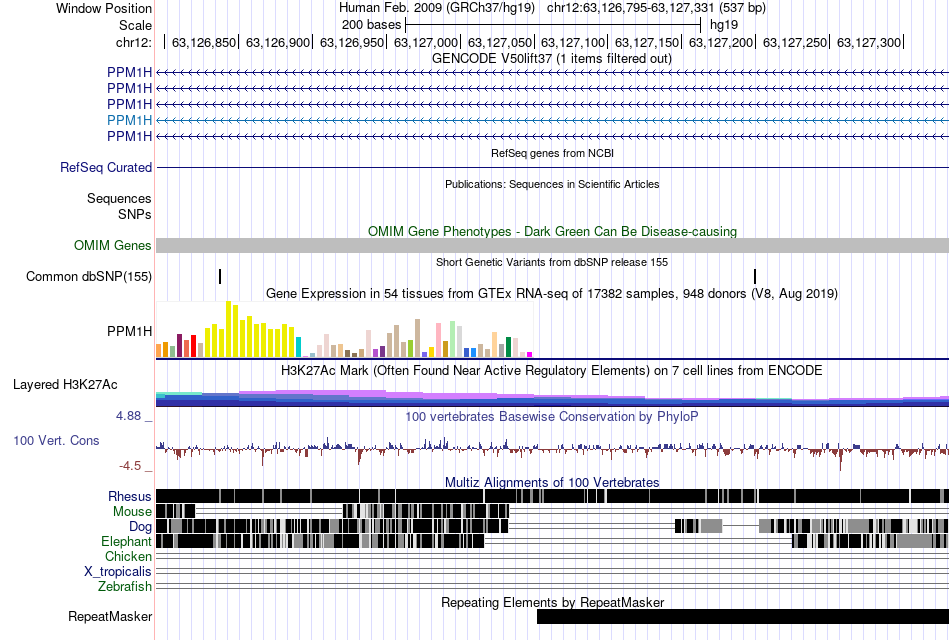Screen dimensions: 950x640
Task: Click the Window Position label
Action: point(104,8)
